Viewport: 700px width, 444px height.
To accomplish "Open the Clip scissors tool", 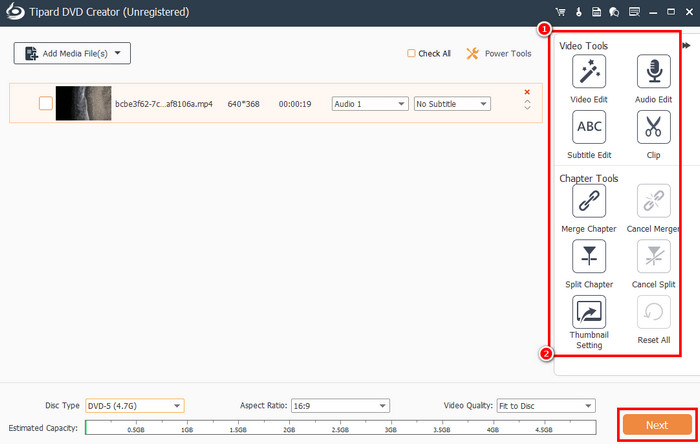I will [x=654, y=127].
